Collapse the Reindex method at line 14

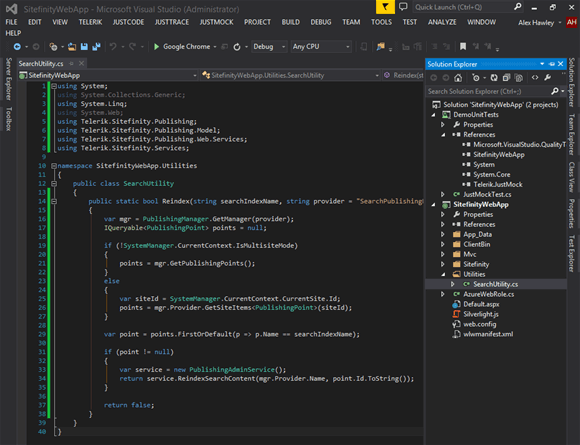click(x=54, y=201)
